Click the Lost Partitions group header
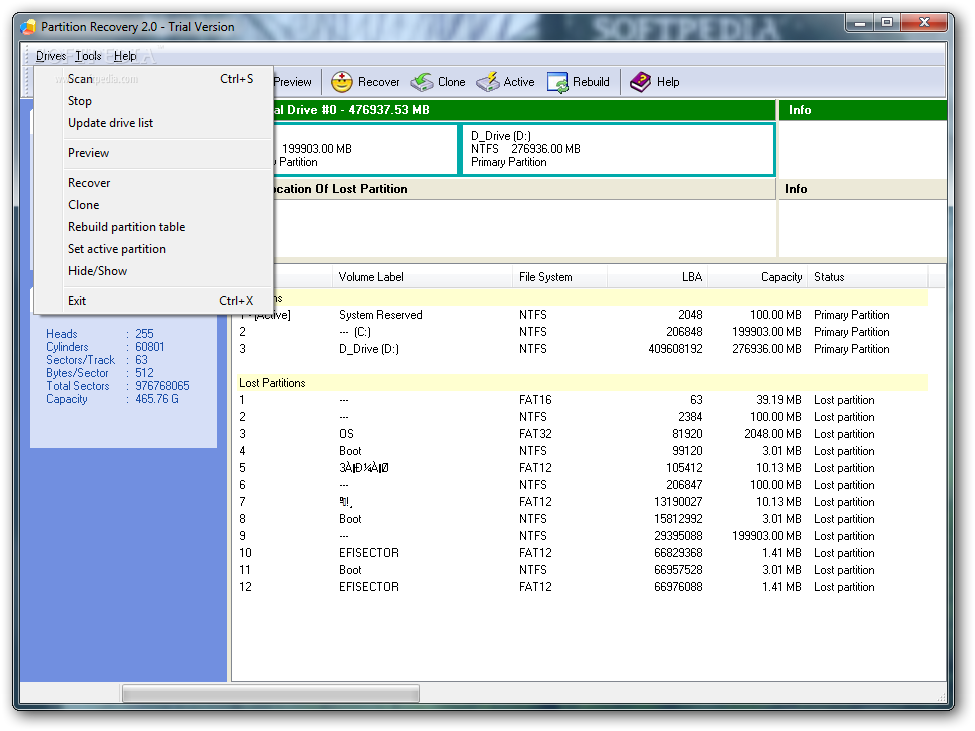 582,383
